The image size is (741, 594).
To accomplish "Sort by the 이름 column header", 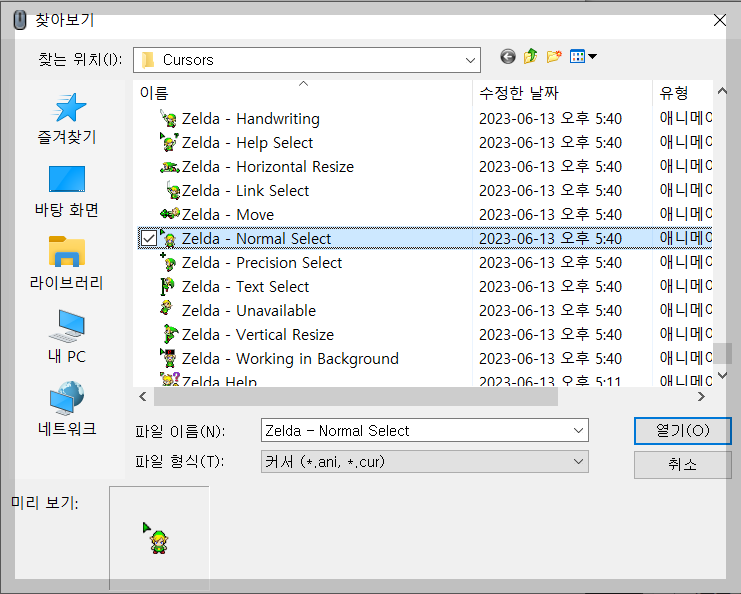I will pyautogui.click(x=303, y=93).
